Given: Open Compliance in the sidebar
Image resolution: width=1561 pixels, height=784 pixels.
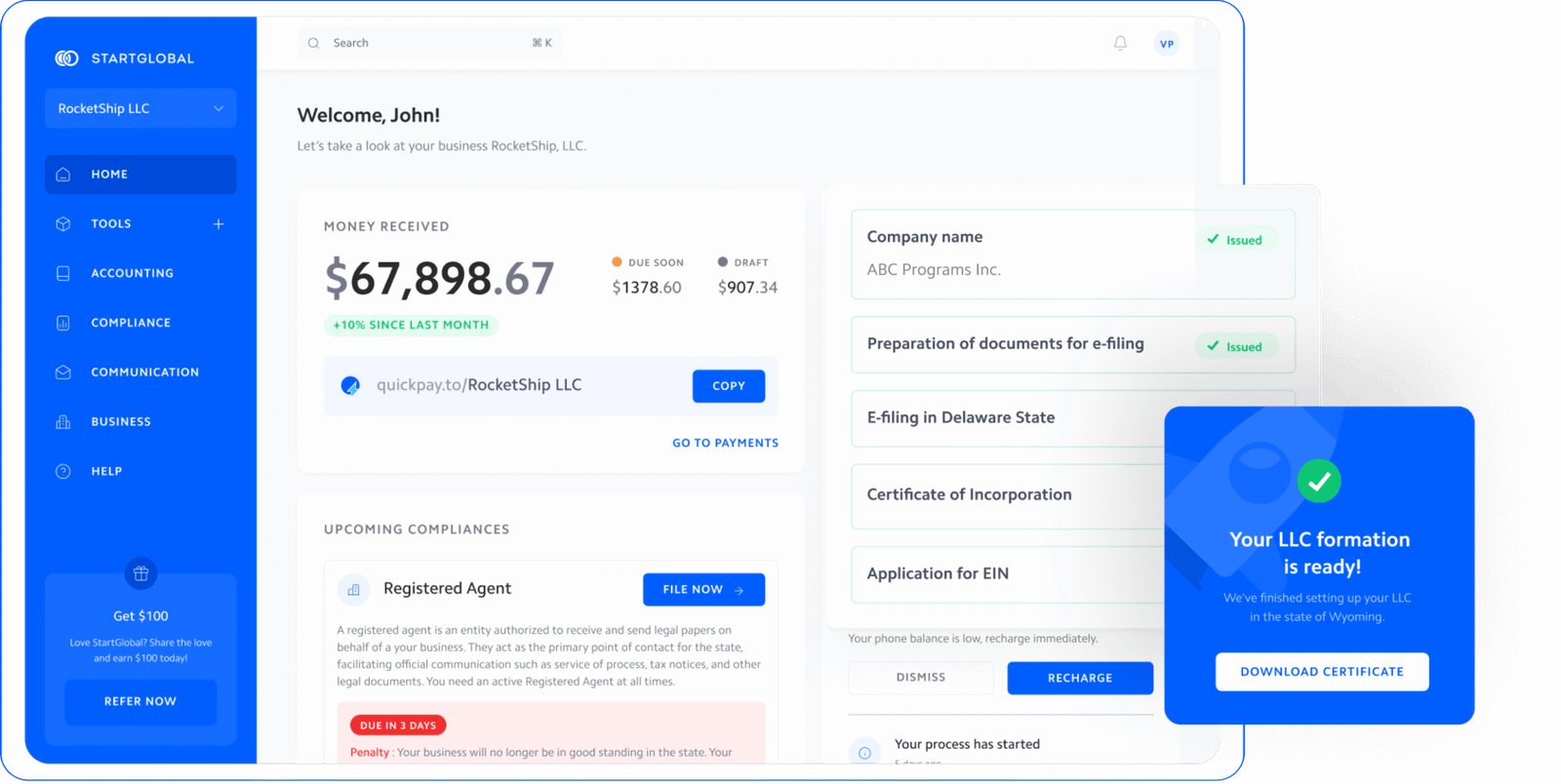Looking at the screenshot, I should click(x=131, y=323).
